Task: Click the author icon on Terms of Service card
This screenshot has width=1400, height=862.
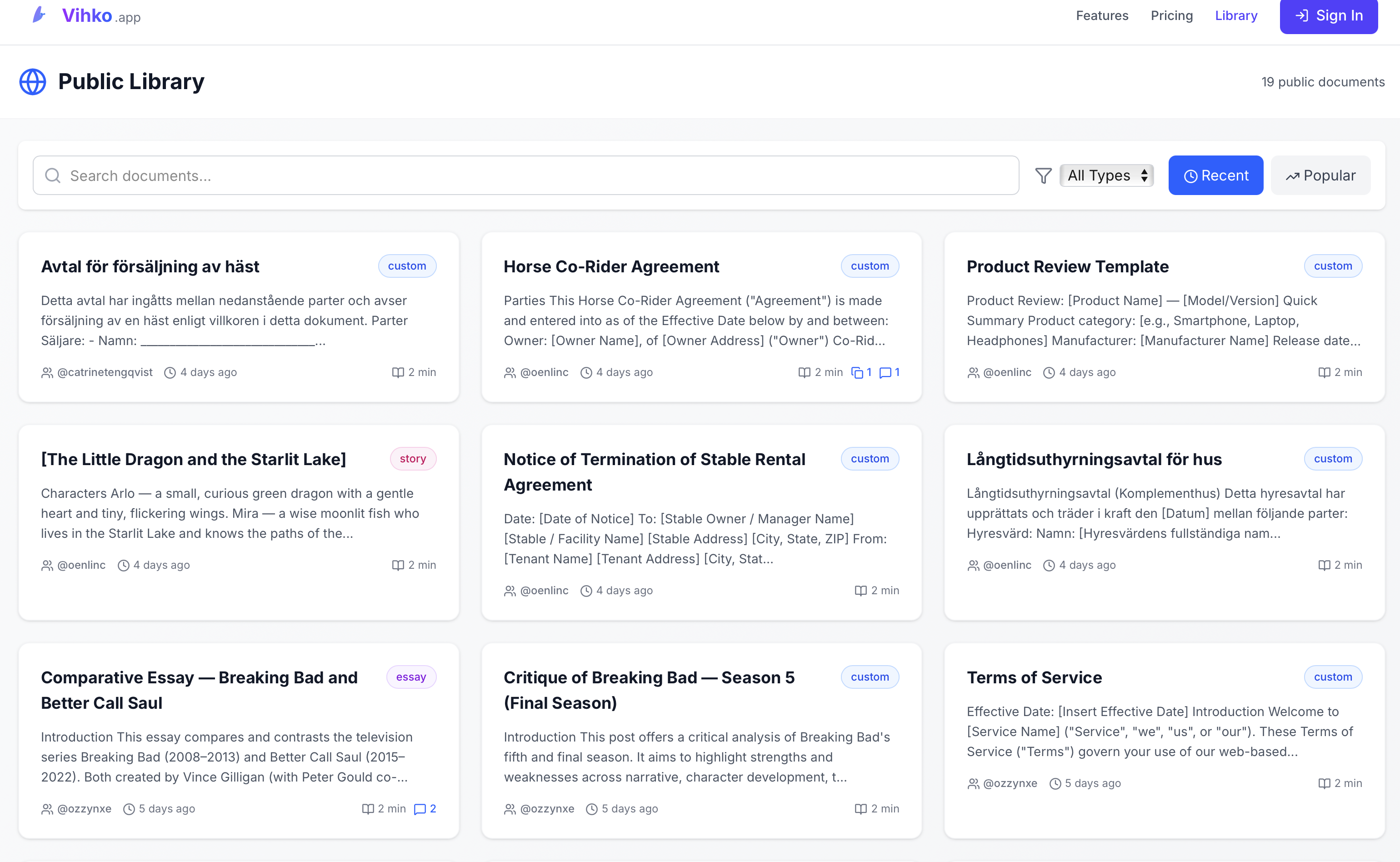Action: pos(973,784)
